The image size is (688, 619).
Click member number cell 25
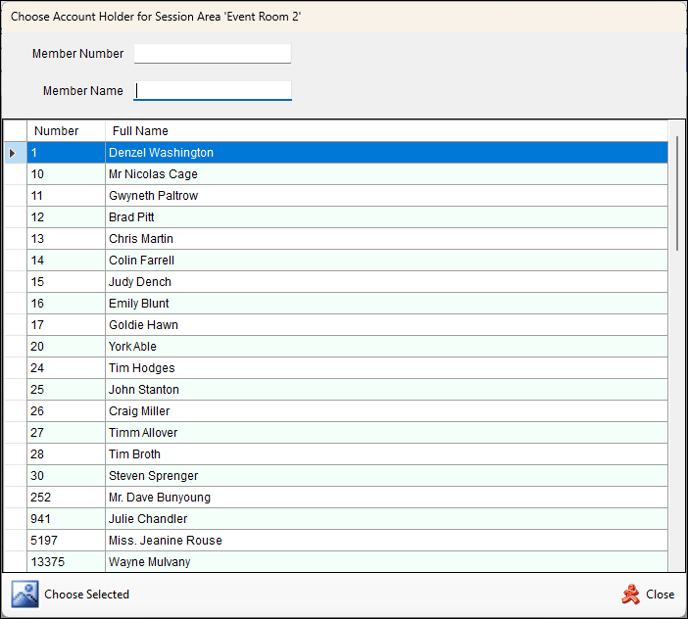point(66,390)
